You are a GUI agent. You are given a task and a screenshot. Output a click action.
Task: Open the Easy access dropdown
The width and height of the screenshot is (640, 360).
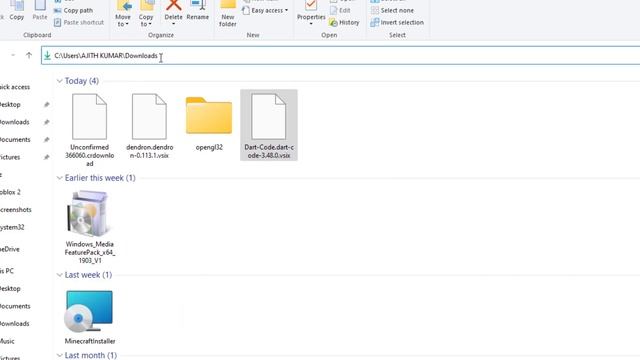coord(265,10)
